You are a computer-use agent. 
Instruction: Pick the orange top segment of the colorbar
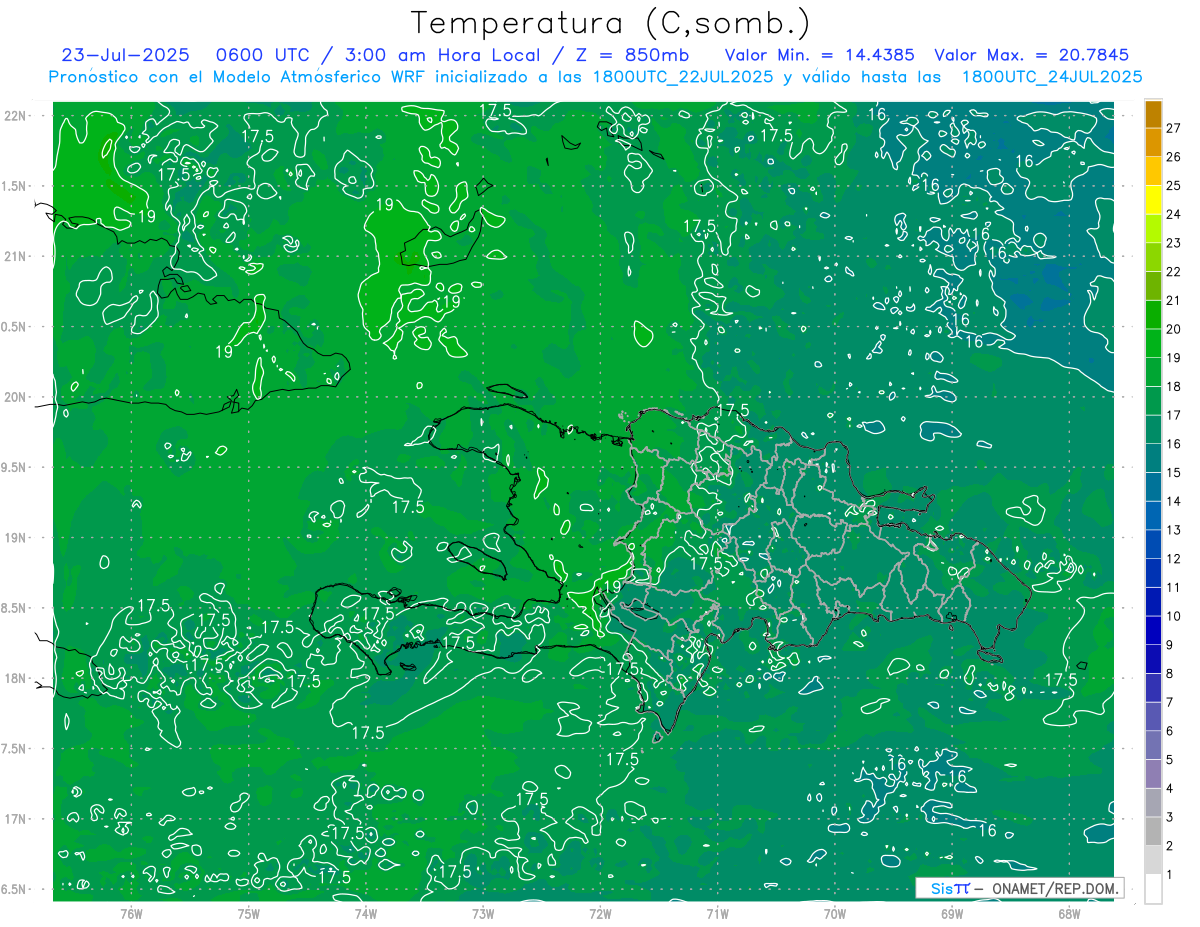tap(1153, 114)
